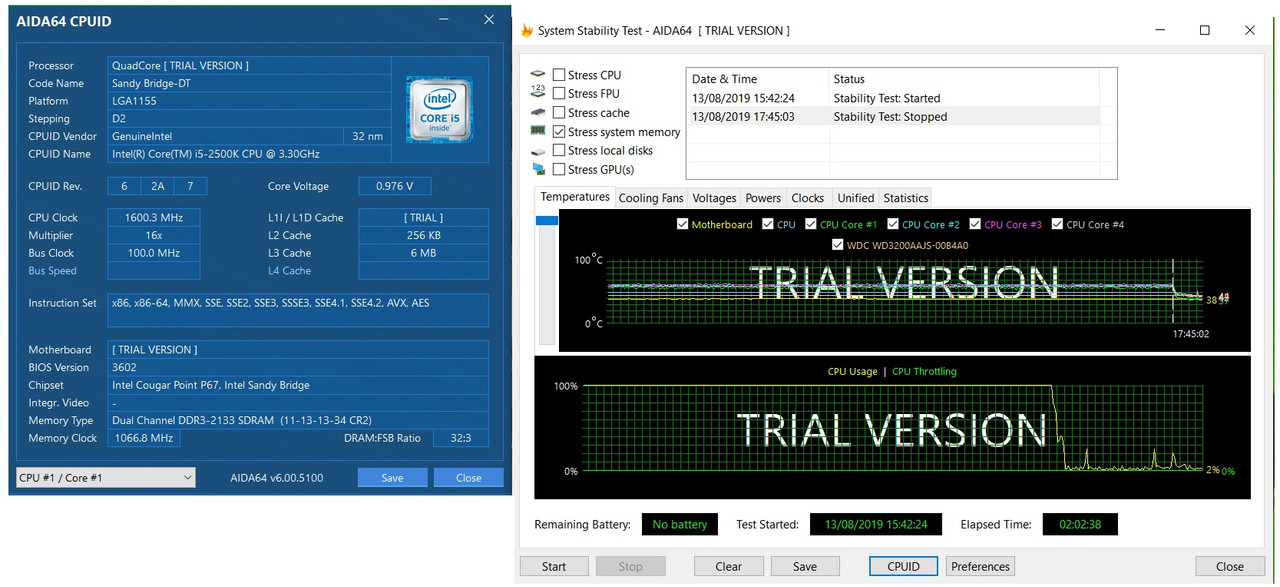The image size is (1280, 587).
Task: Click the Bus Speed link label
Action: click(x=52, y=271)
